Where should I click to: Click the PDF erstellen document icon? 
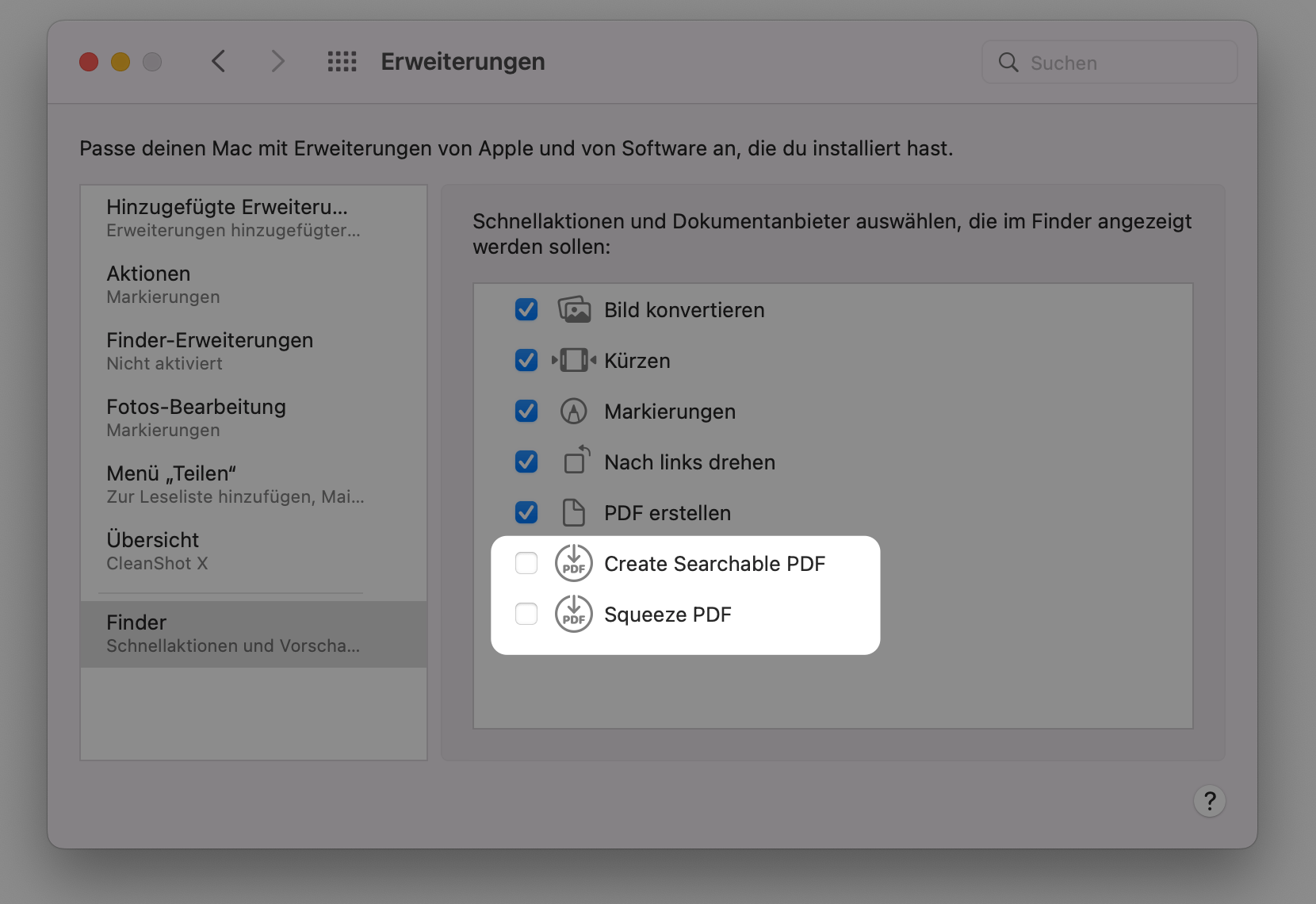coord(574,513)
